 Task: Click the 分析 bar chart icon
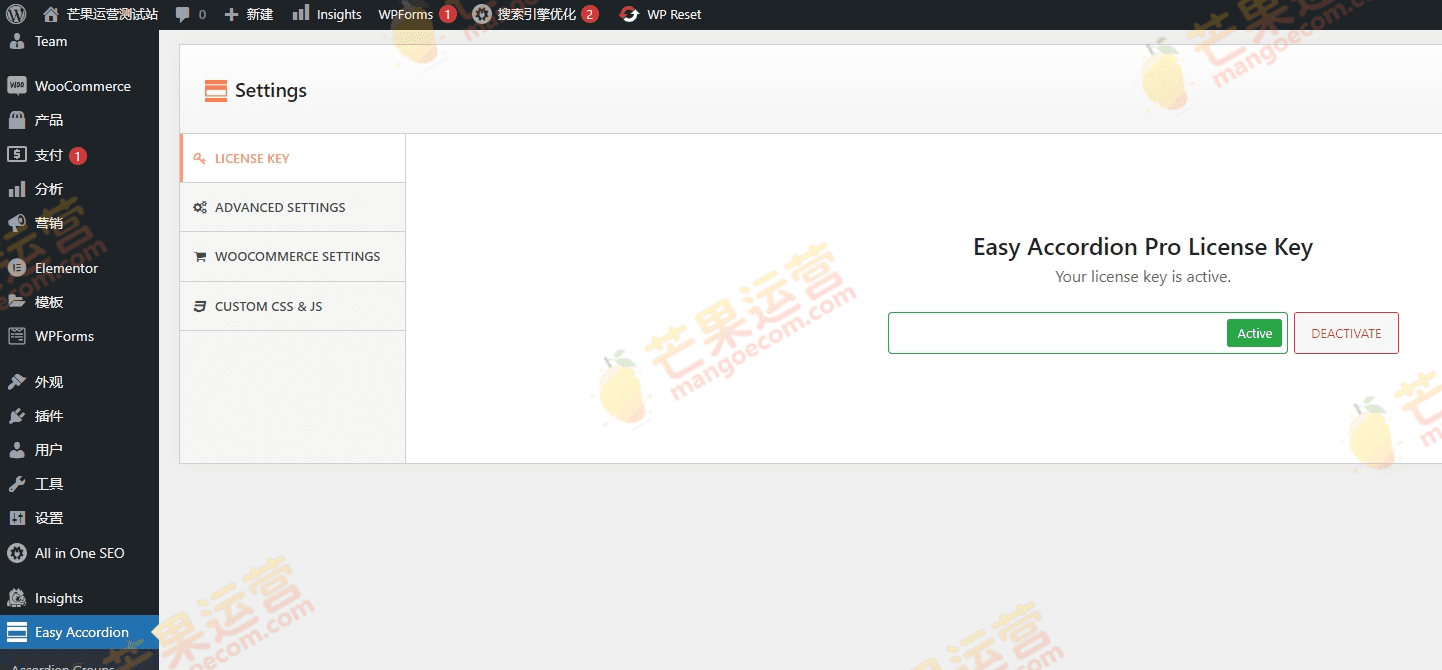17,189
